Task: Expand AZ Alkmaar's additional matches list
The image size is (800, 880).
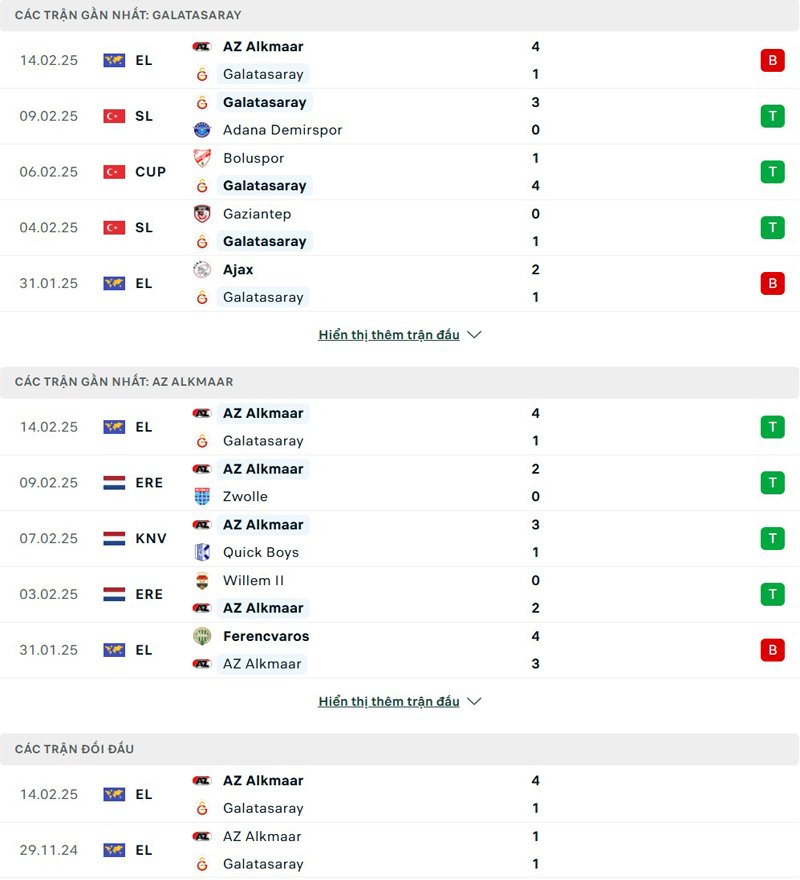Action: coord(399,701)
